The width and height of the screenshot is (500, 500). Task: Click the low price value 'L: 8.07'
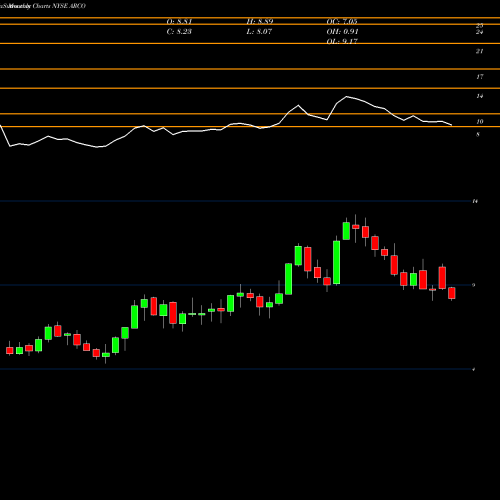coord(259,32)
